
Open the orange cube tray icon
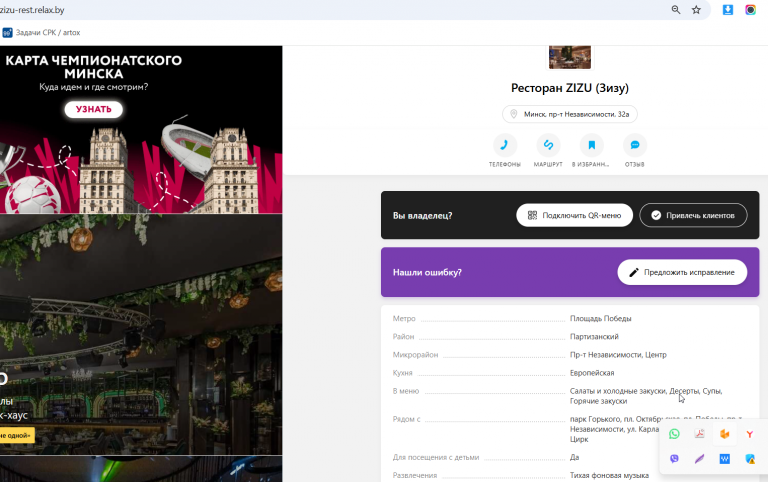724,434
